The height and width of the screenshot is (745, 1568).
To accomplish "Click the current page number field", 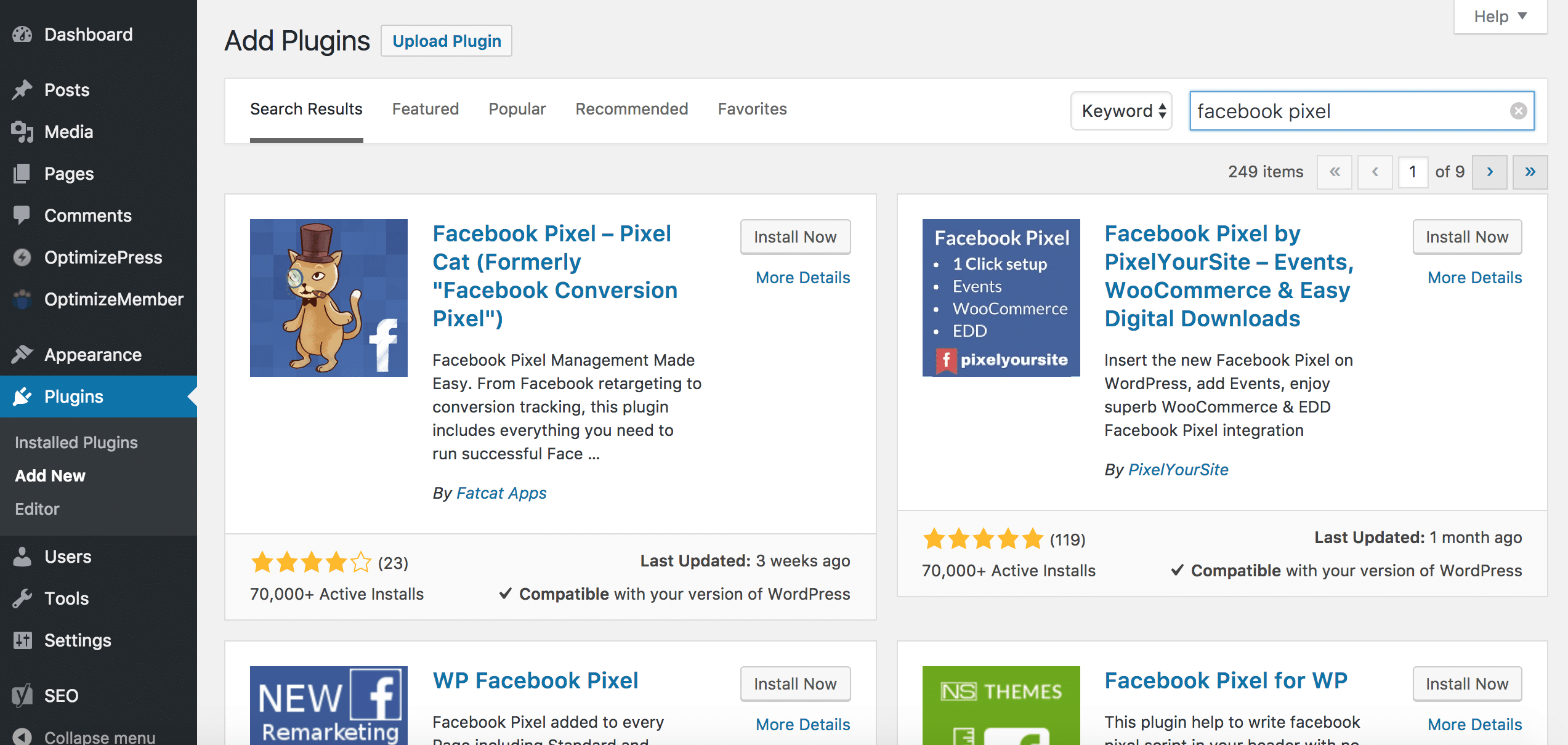I will (x=1413, y=172).
